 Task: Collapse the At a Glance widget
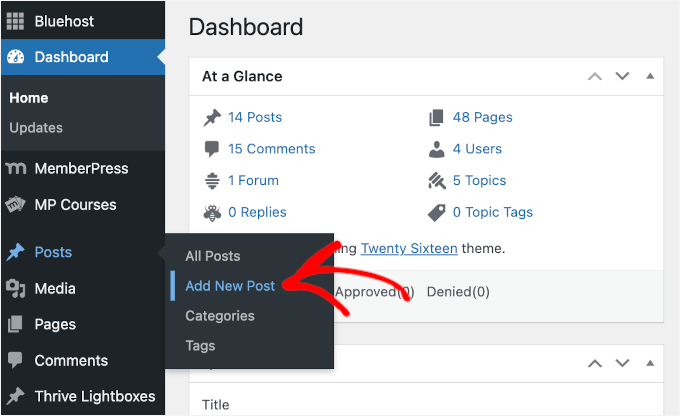point(650,76)
